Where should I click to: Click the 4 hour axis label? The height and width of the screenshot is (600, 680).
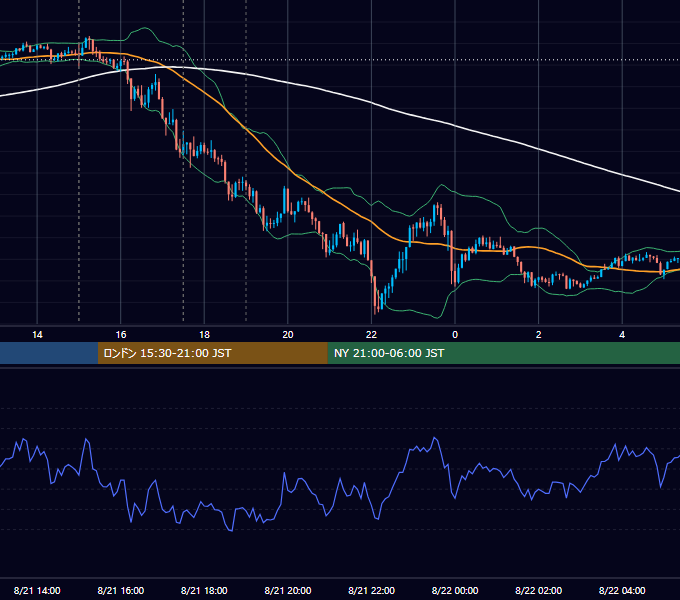coord(622,335)
